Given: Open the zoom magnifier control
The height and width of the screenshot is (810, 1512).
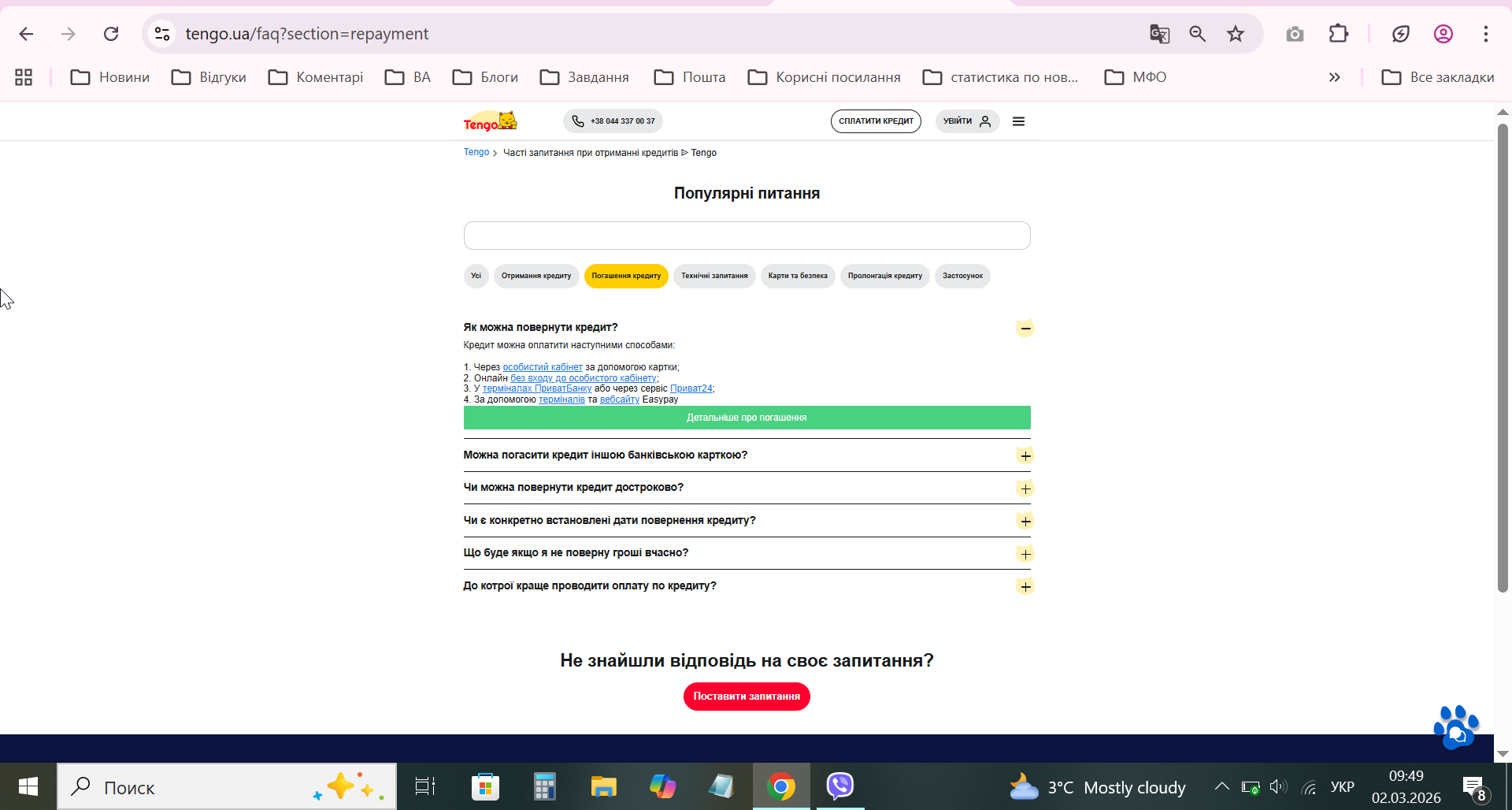Looking at the screenshot, I should 1198,34.
